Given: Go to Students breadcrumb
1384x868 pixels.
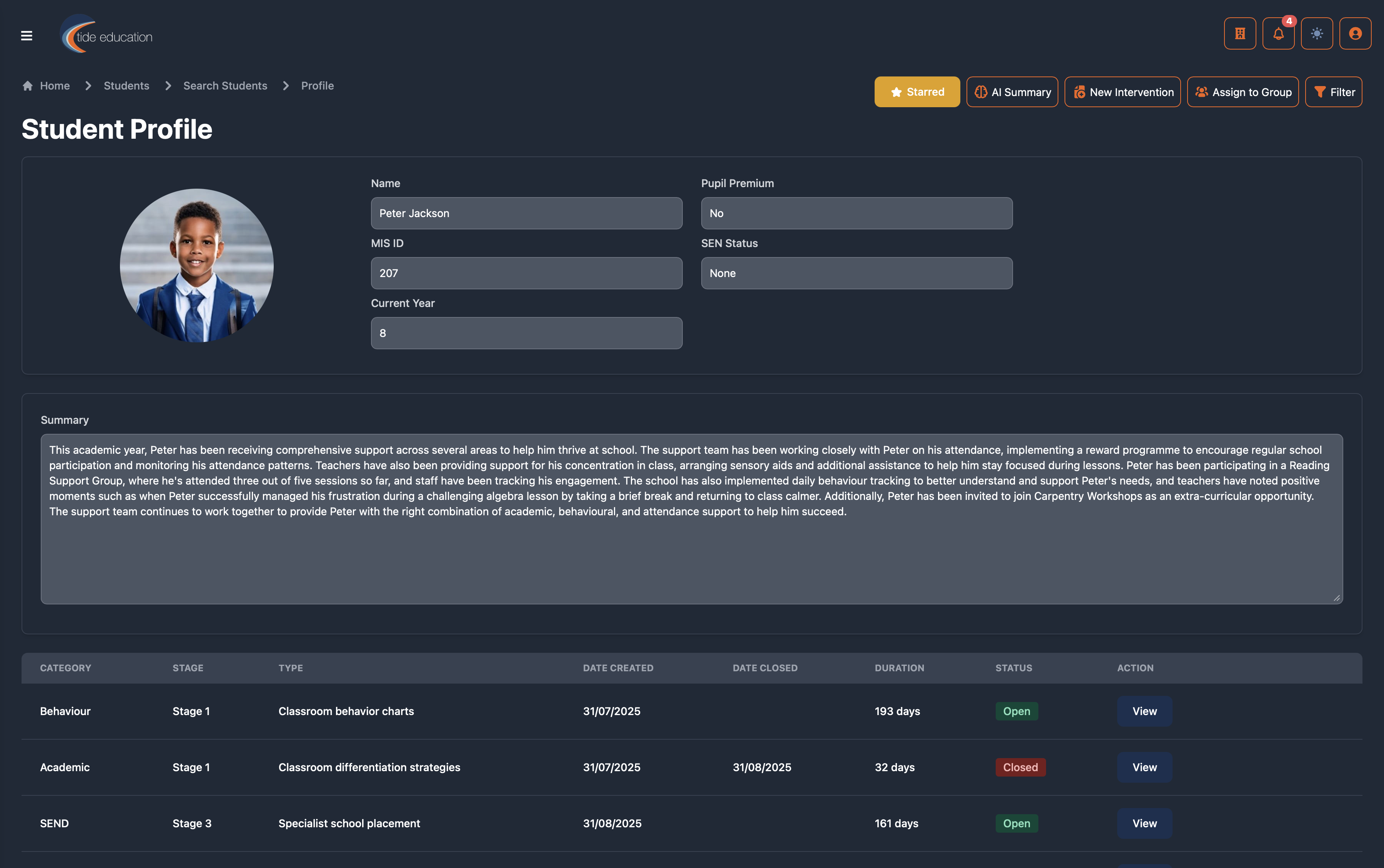Looking at the screenshot, I should point(126,86).
